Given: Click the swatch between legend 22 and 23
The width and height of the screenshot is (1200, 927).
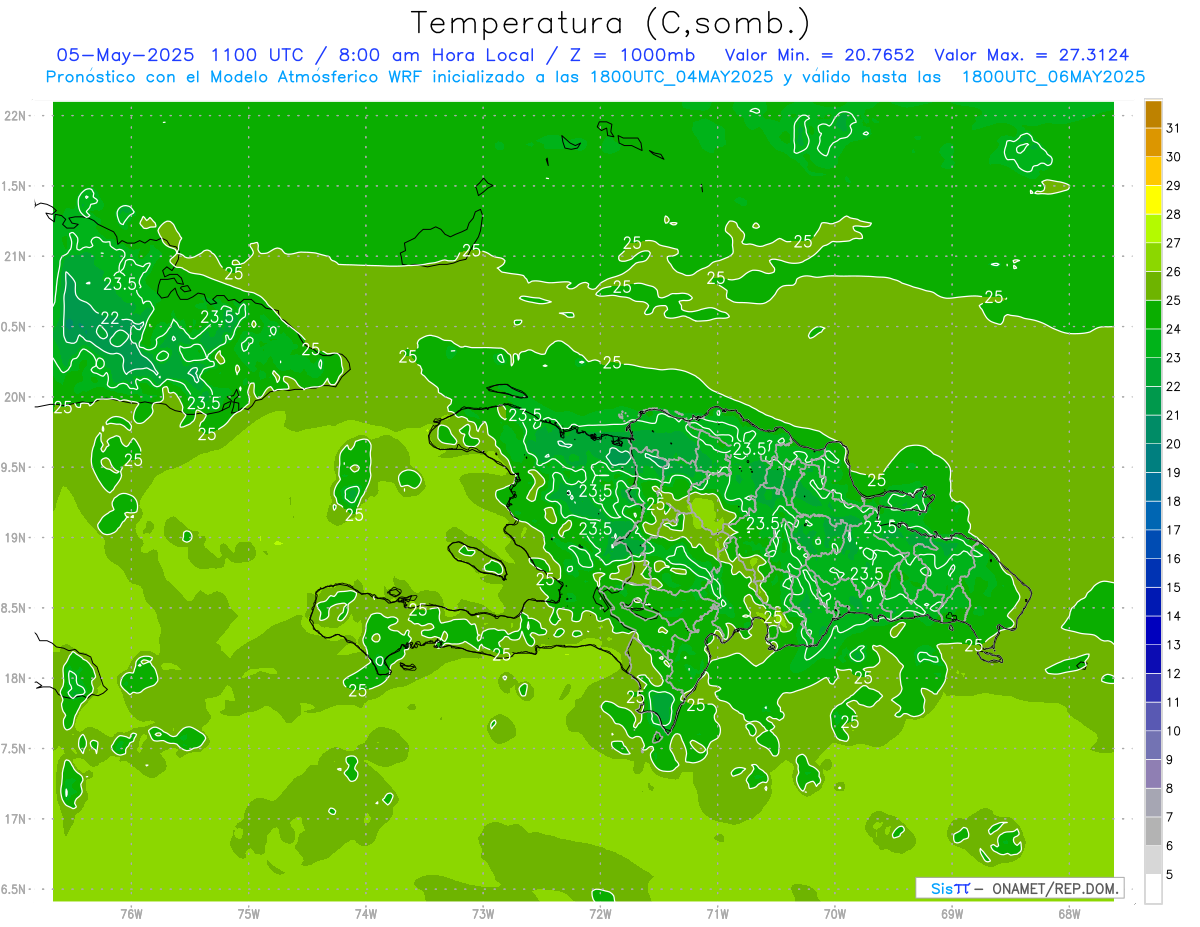Looking at the screenshot, I should [x=1153, y=372].
